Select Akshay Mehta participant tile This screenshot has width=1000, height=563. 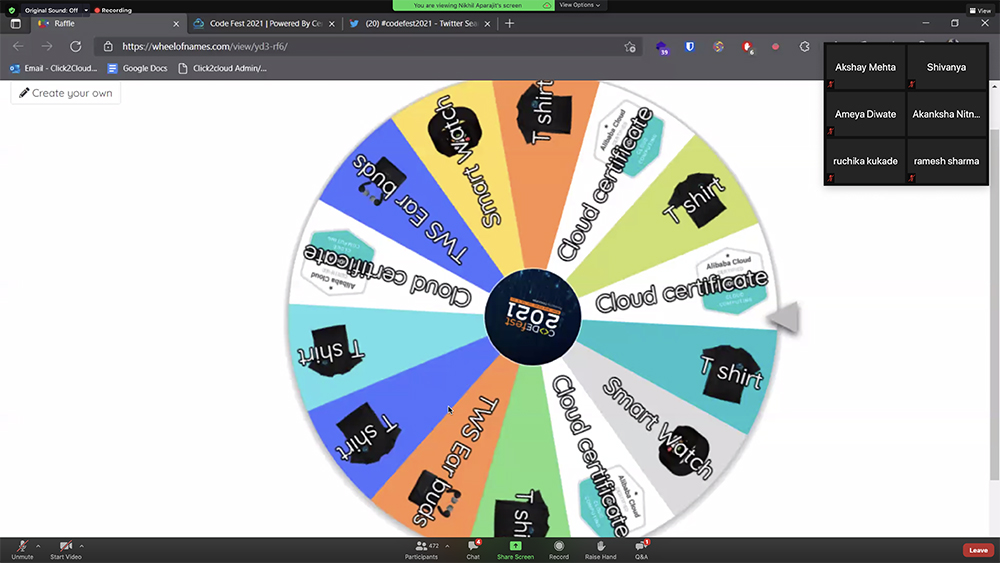pyautogui.click(x=865, y=67)
